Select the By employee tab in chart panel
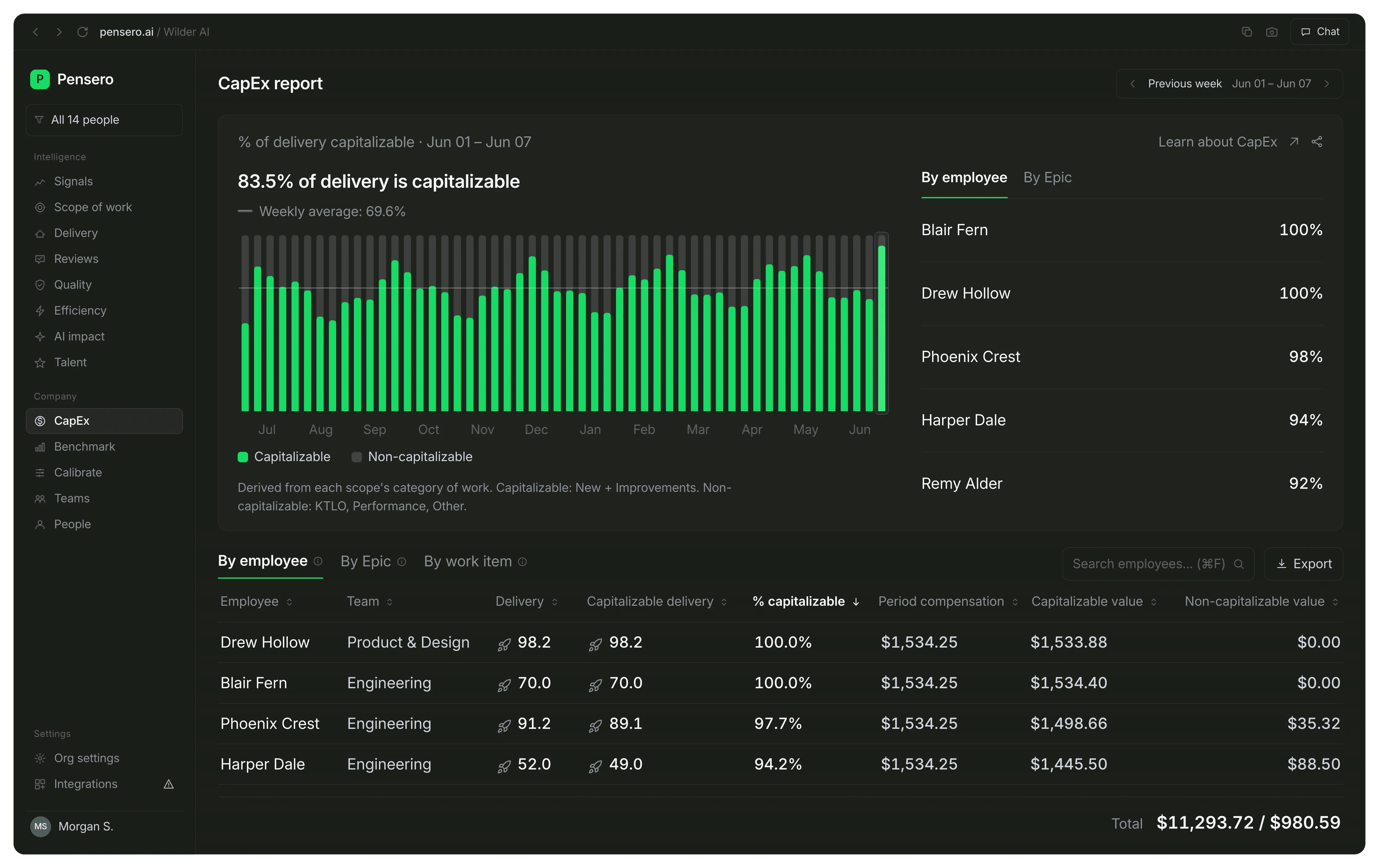The height and width of the screenshot is (868, 1379). coord(964,178)
